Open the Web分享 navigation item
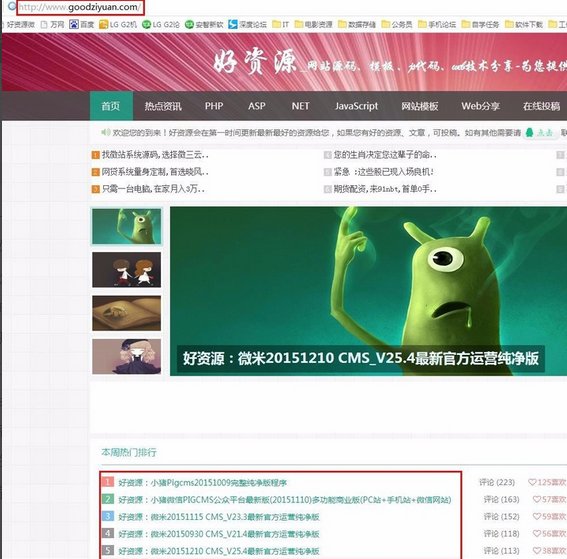The width and height of the screenshot is (567, 559). pos(481,106)
